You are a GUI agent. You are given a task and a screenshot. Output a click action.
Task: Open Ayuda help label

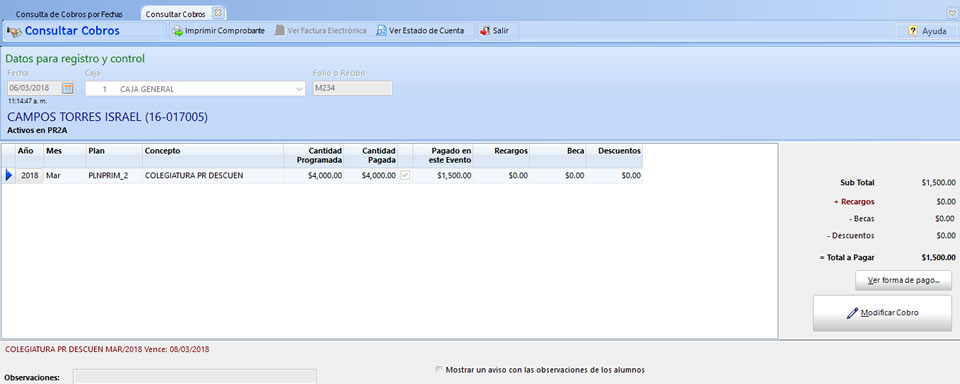(934, 31)
